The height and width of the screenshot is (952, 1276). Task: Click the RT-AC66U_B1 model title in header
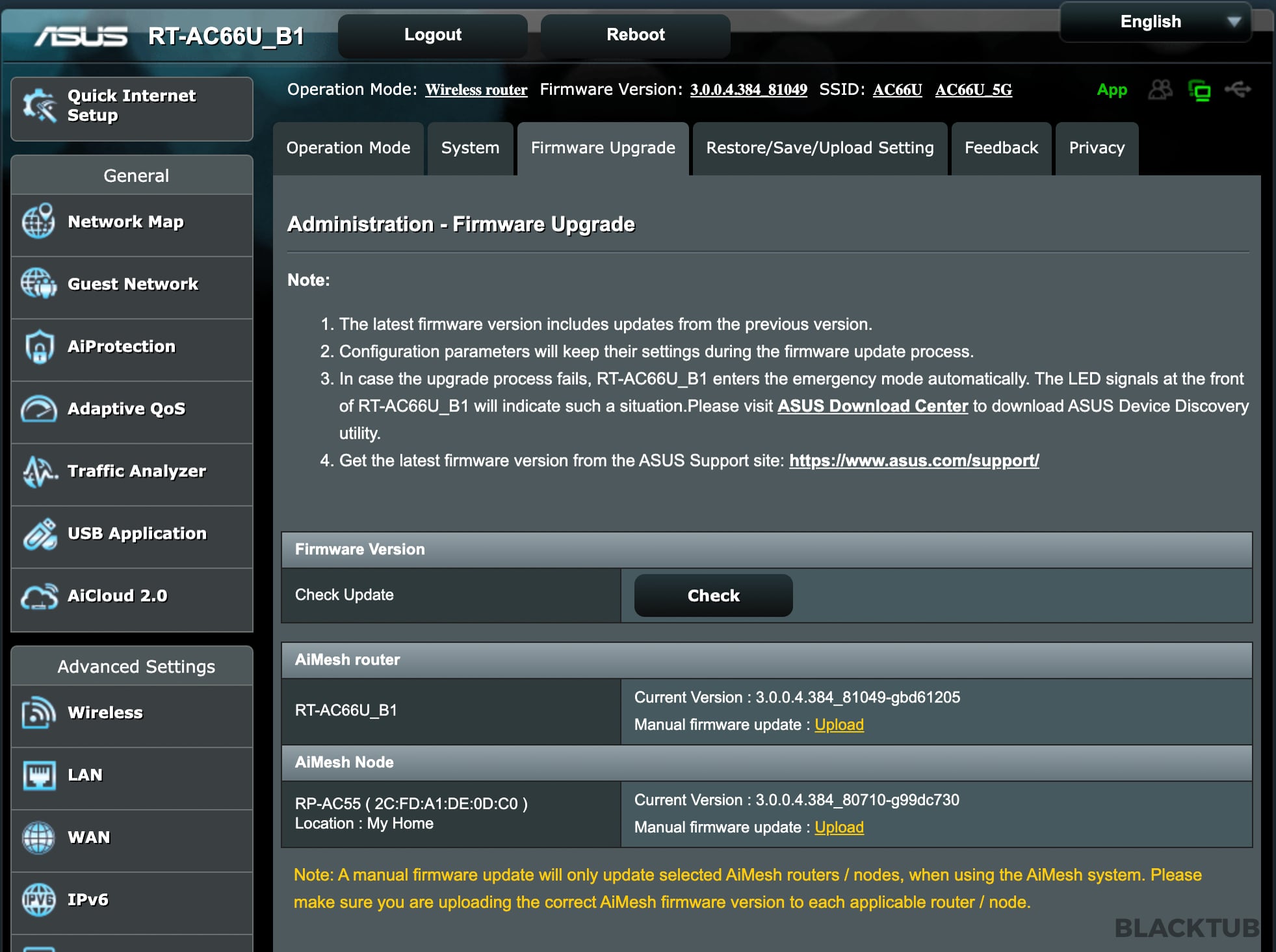pyautogui.click(x=226, y=36)
